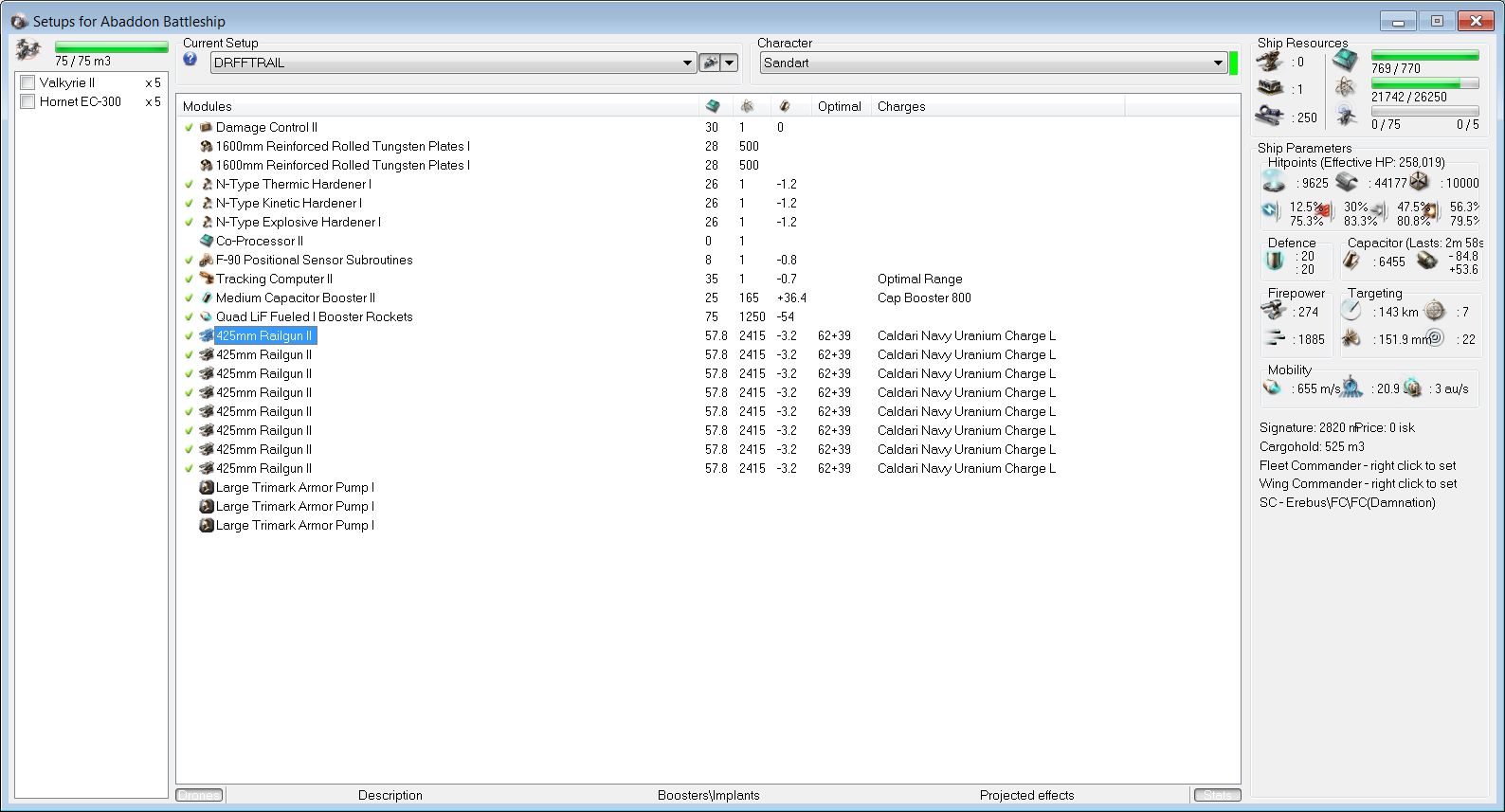Toggle the Quad LiF Fueled I Booster Rockets checkmark
Viewport: 1505px width, 812px height.
click(190, 316)
